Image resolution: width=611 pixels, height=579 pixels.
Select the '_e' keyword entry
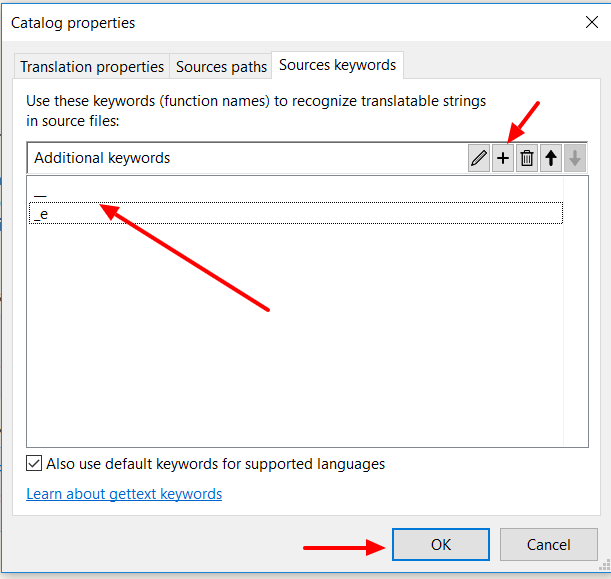41,214
